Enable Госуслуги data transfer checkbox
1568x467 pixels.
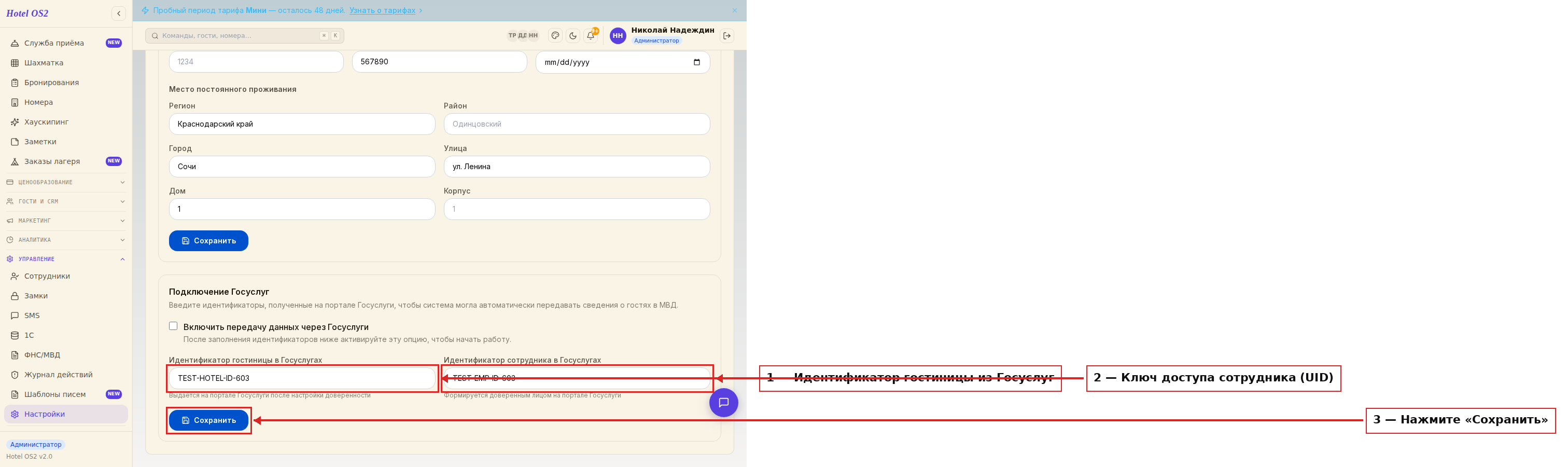click(x=174, y=326)
